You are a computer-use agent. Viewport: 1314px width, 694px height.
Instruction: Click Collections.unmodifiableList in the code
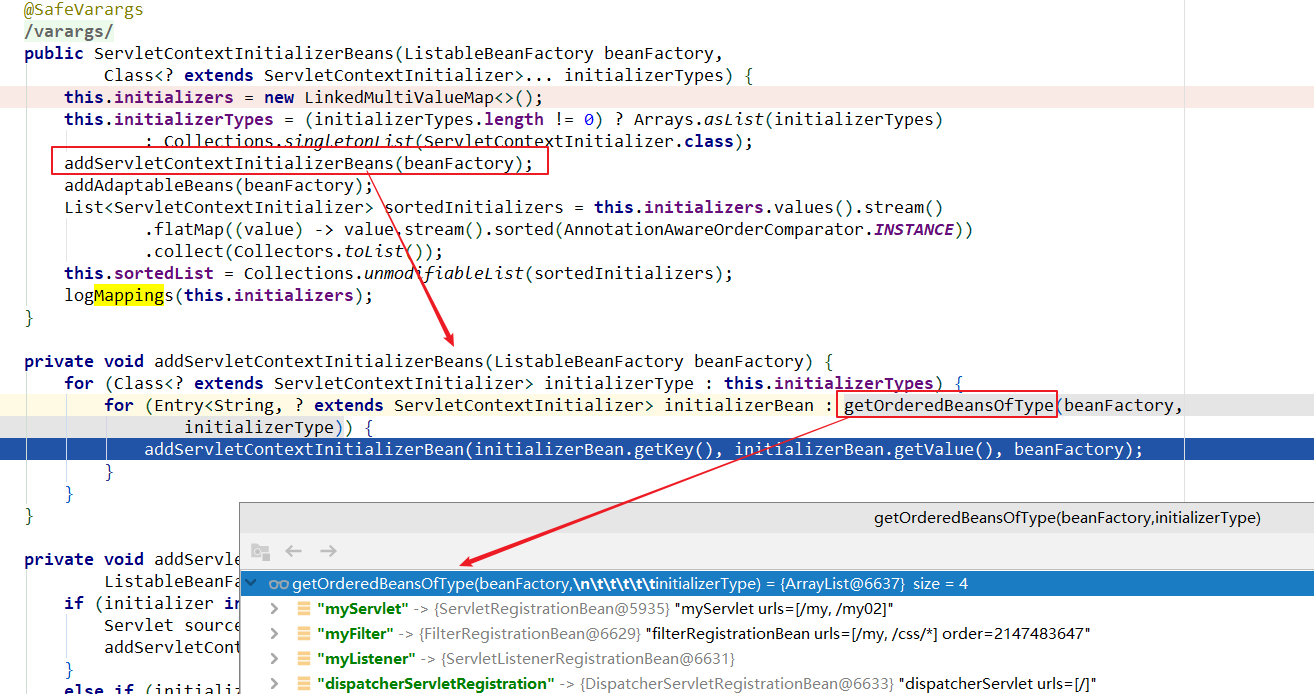384,273
